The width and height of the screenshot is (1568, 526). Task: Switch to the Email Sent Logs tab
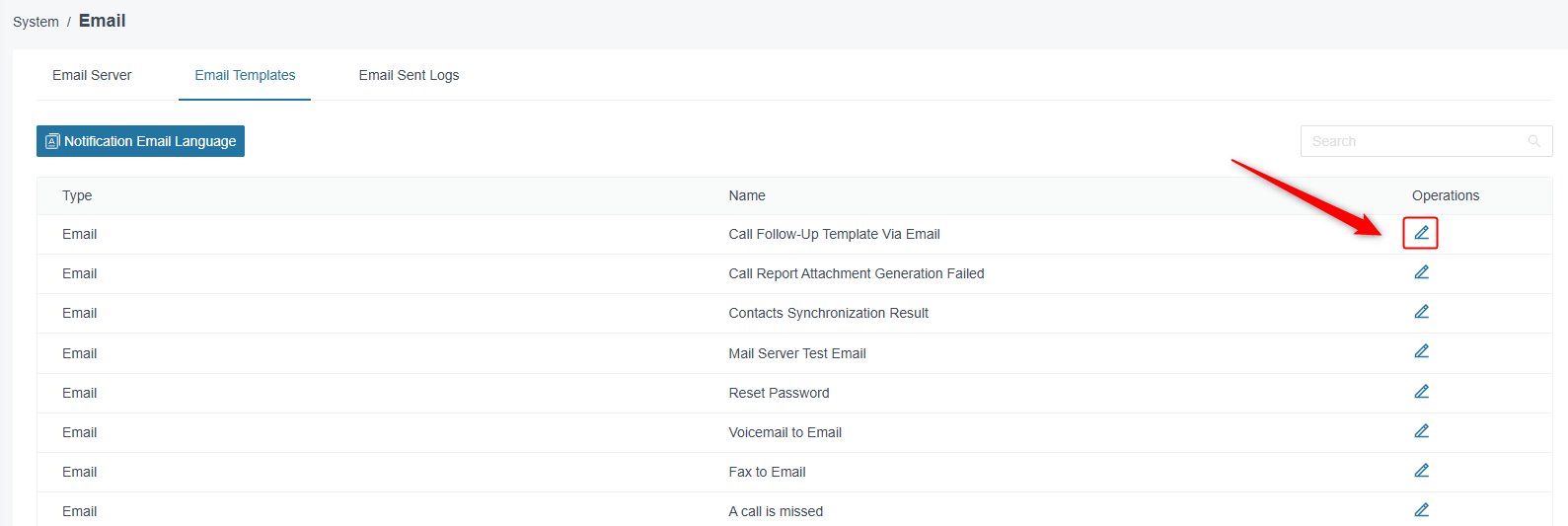[409, 75]
